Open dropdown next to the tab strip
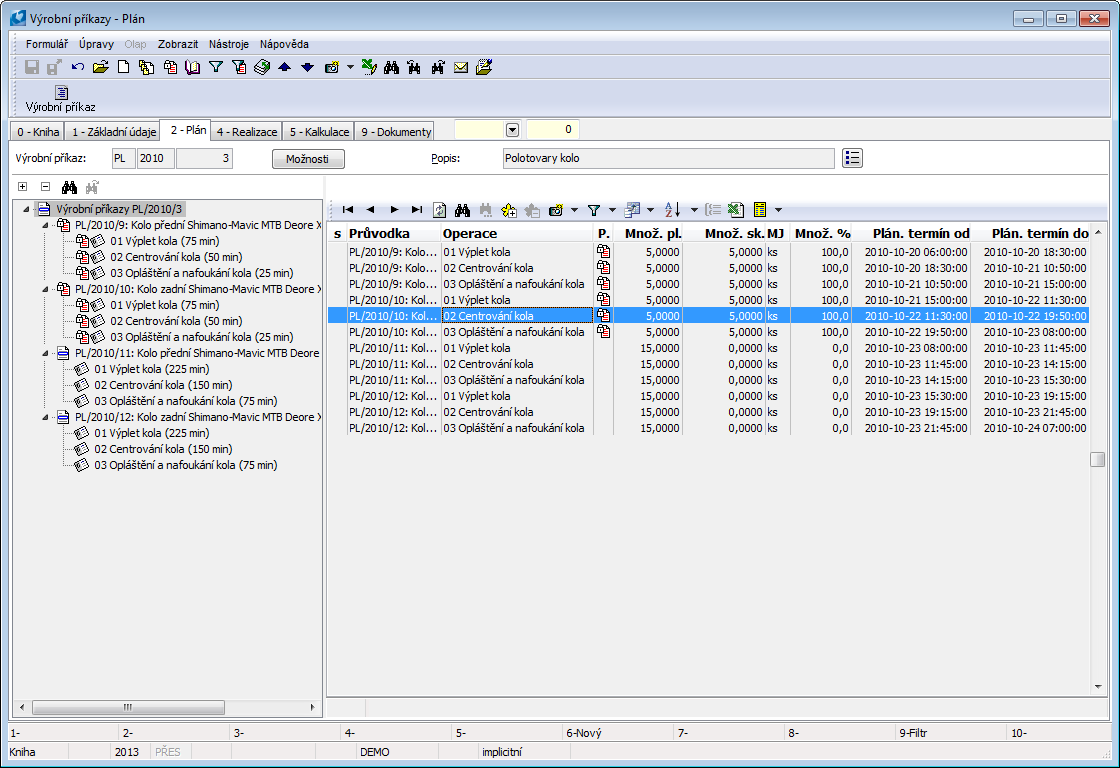 [x=513, y=130]
